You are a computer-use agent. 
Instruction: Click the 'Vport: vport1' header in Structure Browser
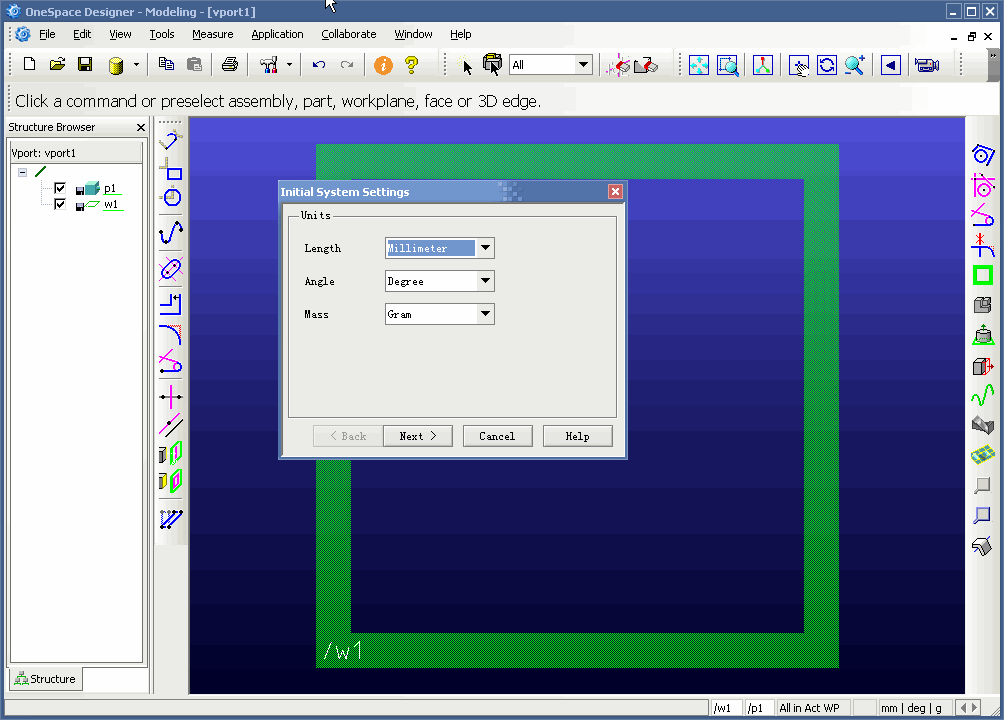76,153
